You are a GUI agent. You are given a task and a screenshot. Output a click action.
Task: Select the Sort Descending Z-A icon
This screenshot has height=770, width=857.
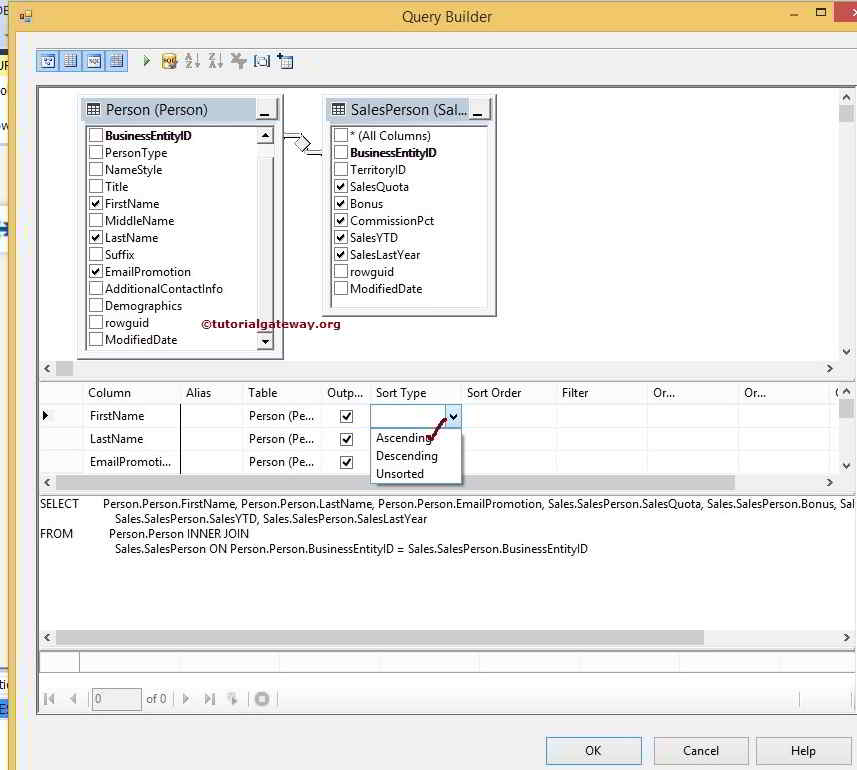click(216, 60)
